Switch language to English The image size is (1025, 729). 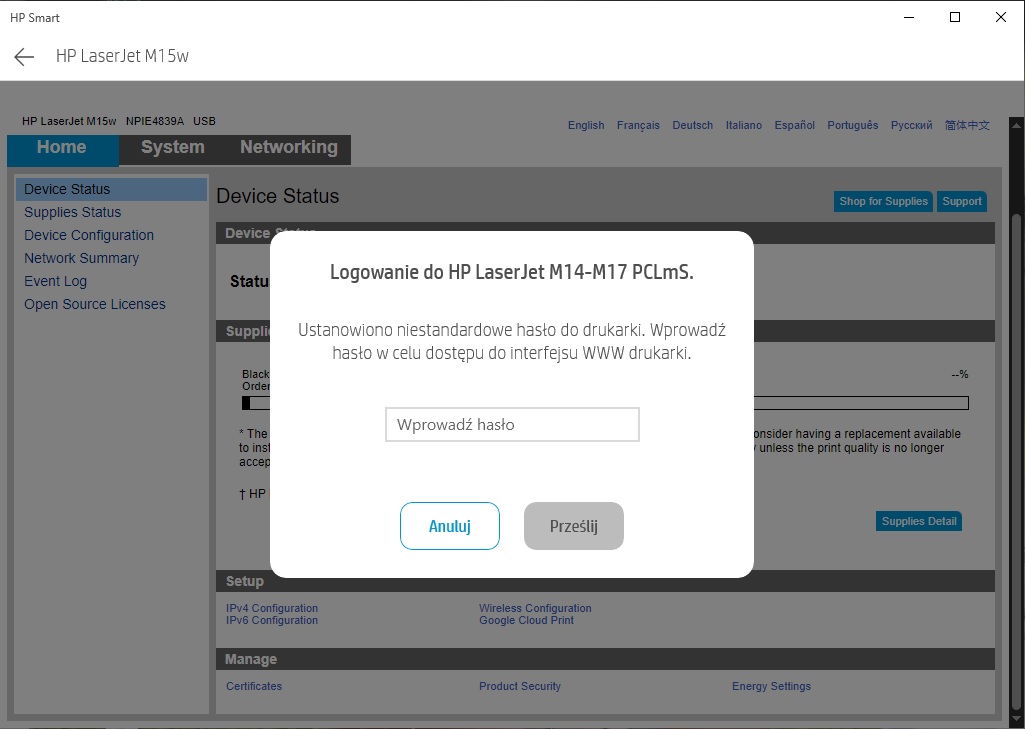(x=586, y=125)
